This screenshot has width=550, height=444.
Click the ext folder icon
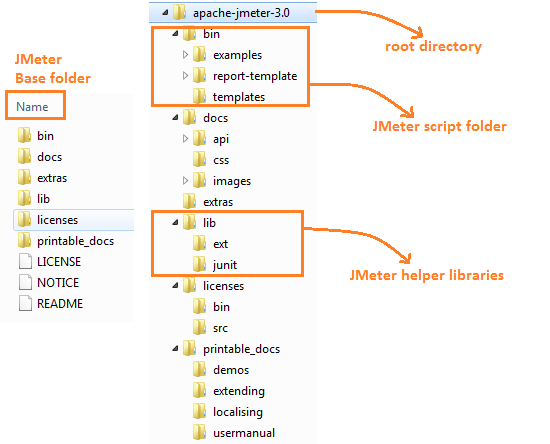pyautogui.click(x=200, y=243)
